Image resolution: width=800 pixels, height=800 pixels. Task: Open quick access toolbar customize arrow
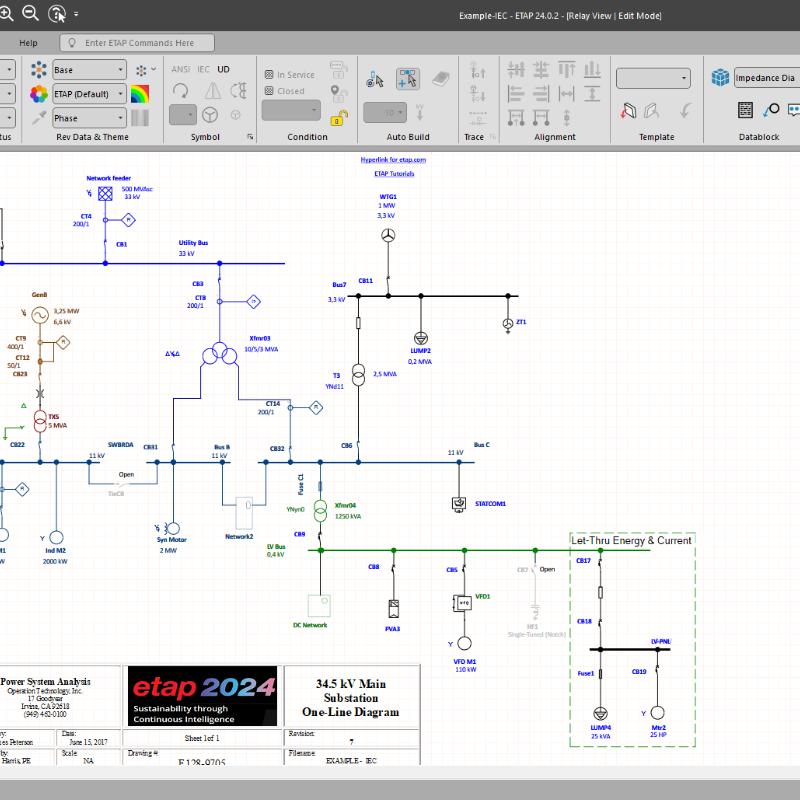click(76, 14)
